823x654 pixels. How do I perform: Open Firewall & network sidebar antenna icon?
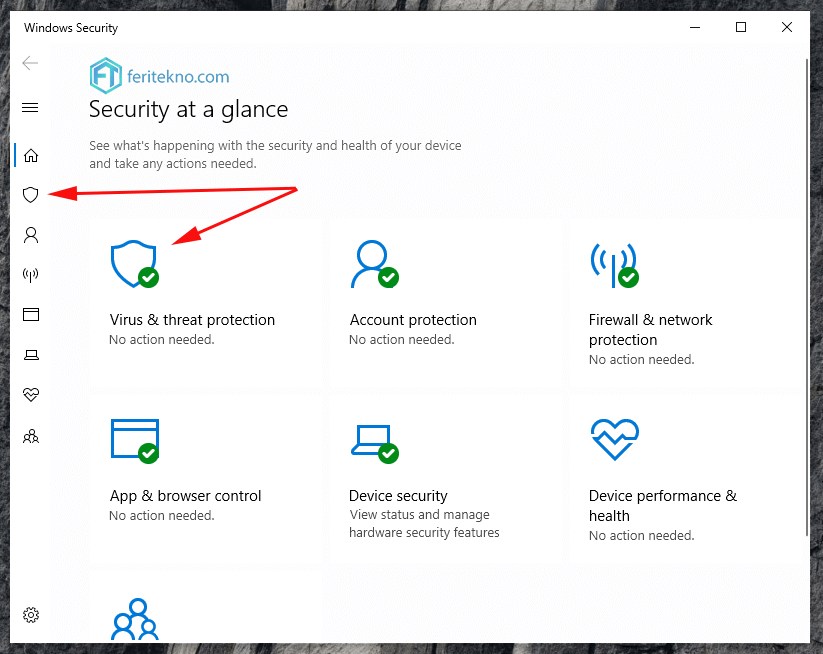(30, 275)
